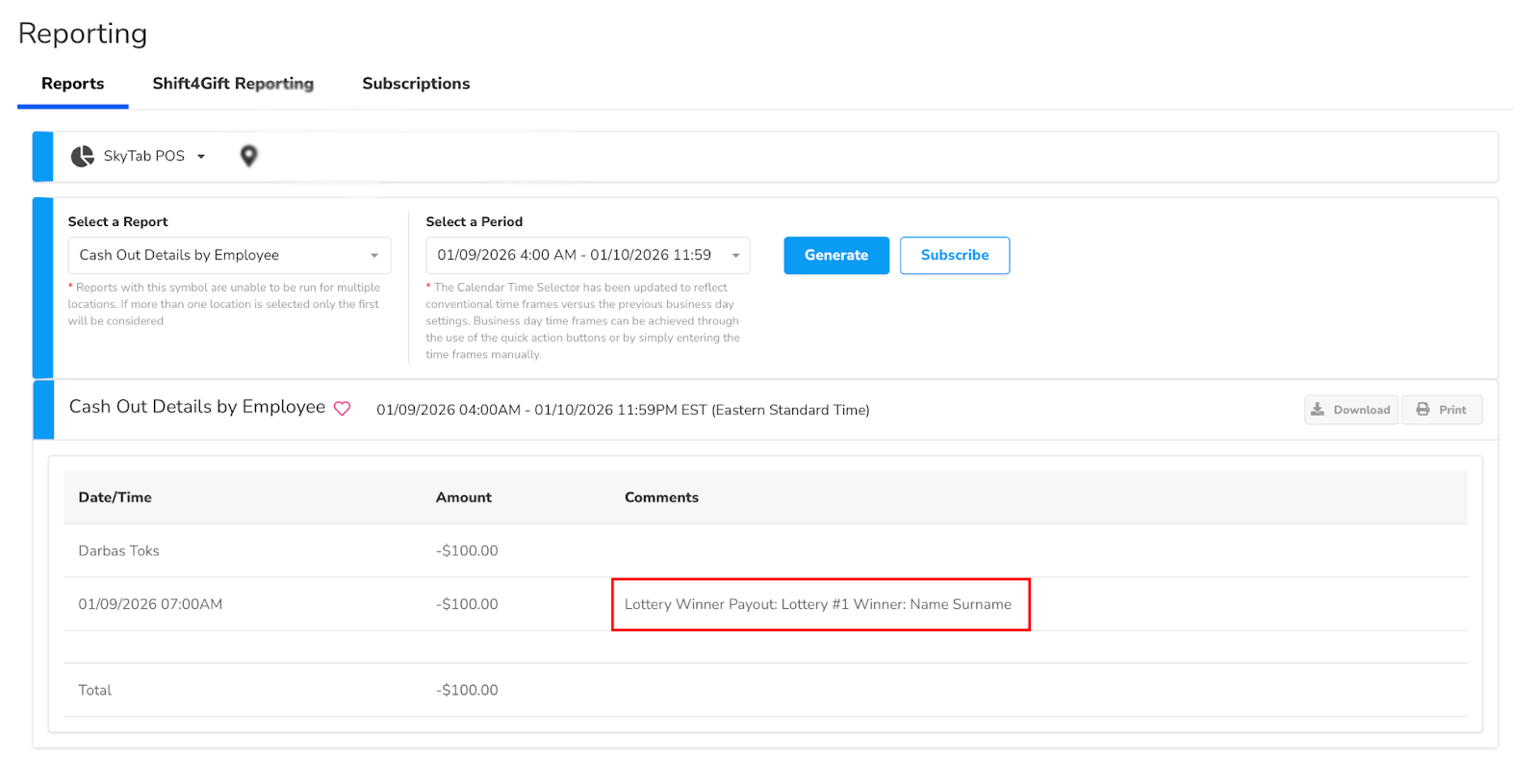The height and width of the screenshot is (784, 1540).
Task: Open the Select a Report dropdown
Action: 229,256
